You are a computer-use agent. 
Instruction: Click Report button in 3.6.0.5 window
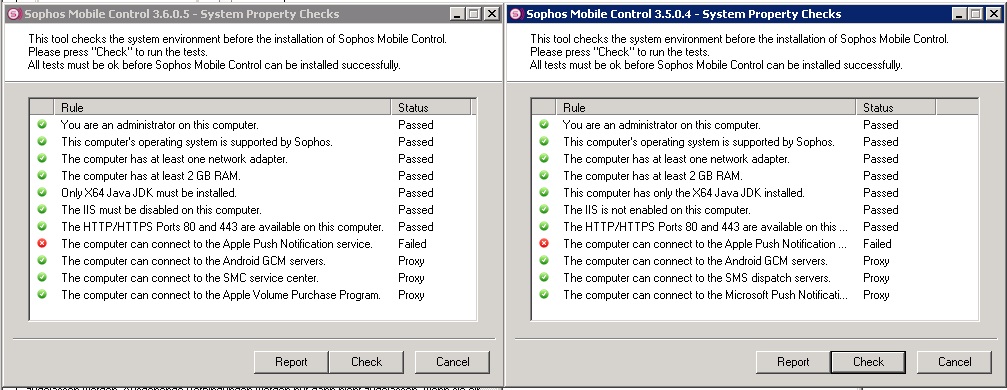point(291,362)
